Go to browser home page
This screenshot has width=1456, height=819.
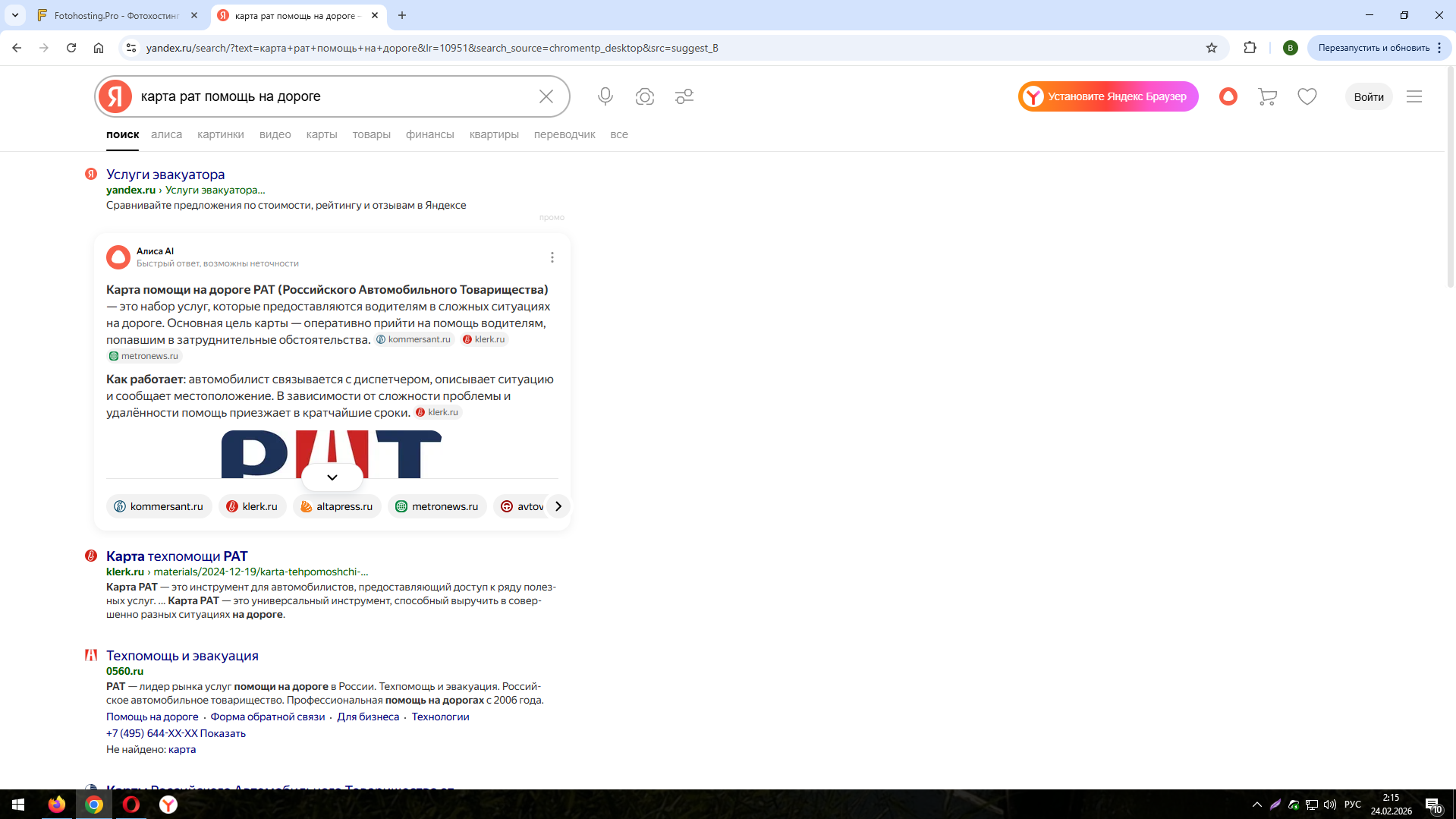tap(99, 48)
